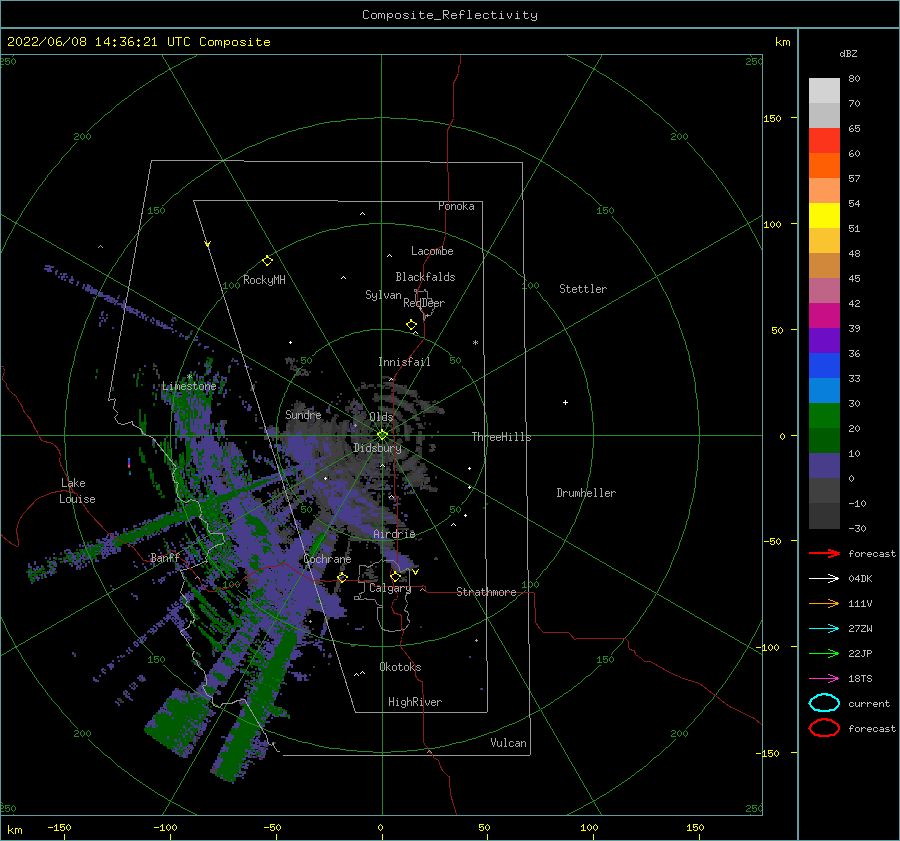Click the Composite_Reflectivity title text
Image resolution: width=900 pixels, height=841 pixels.
(x=449, y=15)
